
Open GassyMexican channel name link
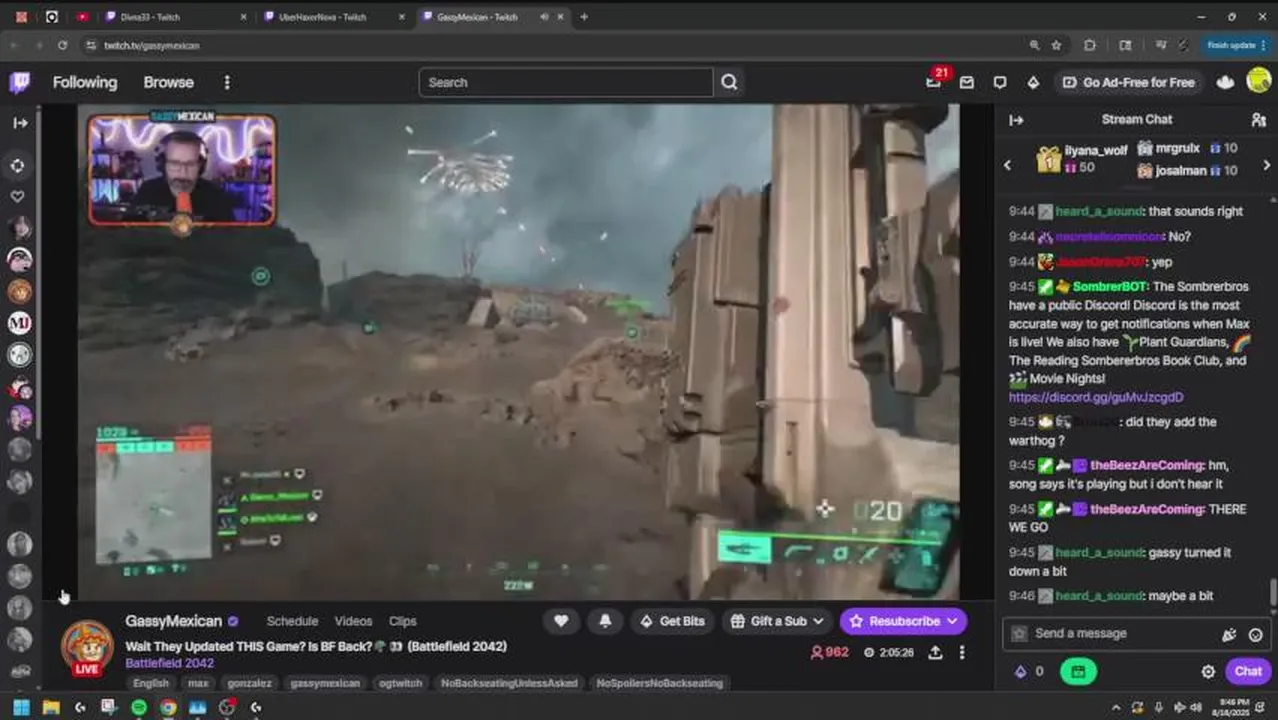click(174, 621)
